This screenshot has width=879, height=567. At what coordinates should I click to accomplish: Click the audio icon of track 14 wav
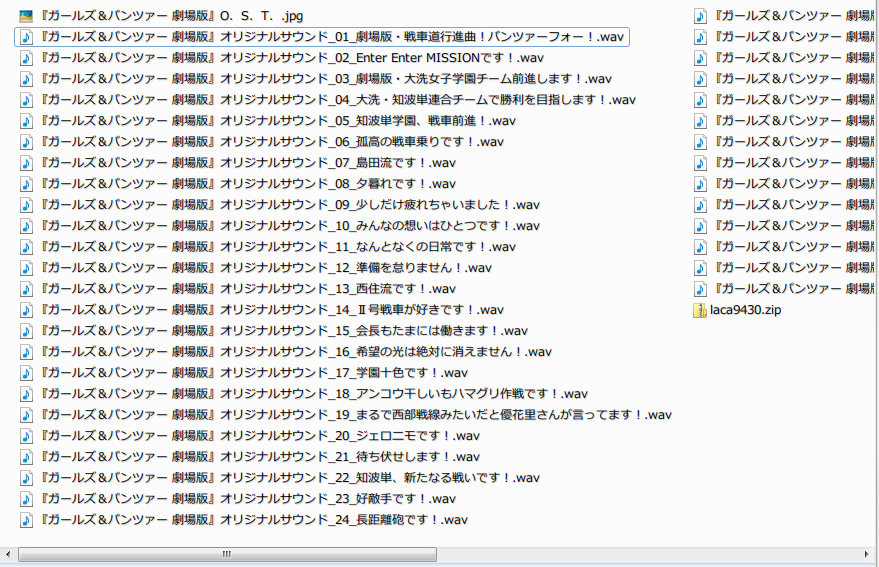tap(26, 310)
